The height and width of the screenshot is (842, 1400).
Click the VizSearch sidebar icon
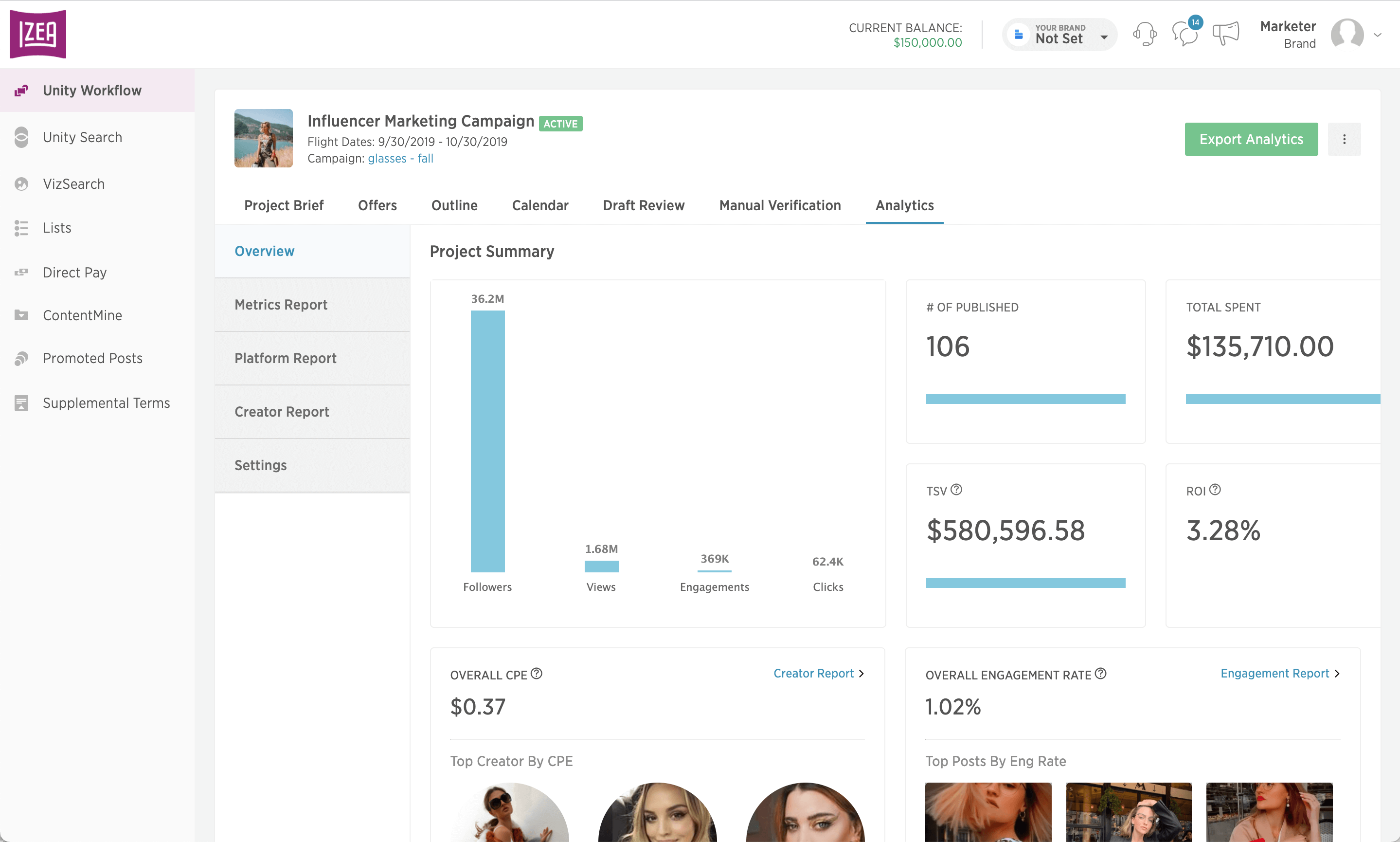click(x=21, y=184)
